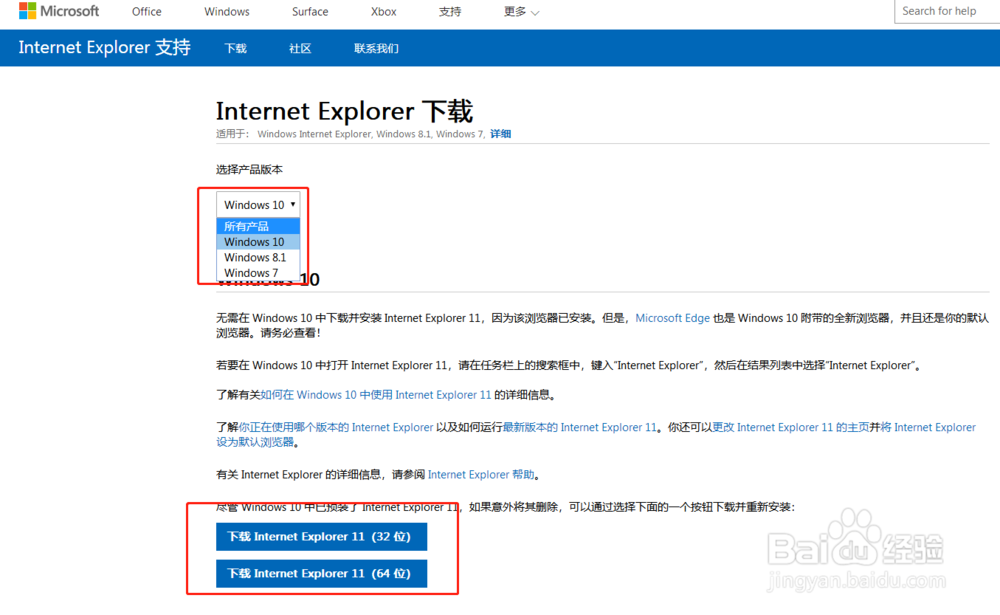
Task: Open the Internet Explorer 帮助 link
Action: (x=481, y=475)
